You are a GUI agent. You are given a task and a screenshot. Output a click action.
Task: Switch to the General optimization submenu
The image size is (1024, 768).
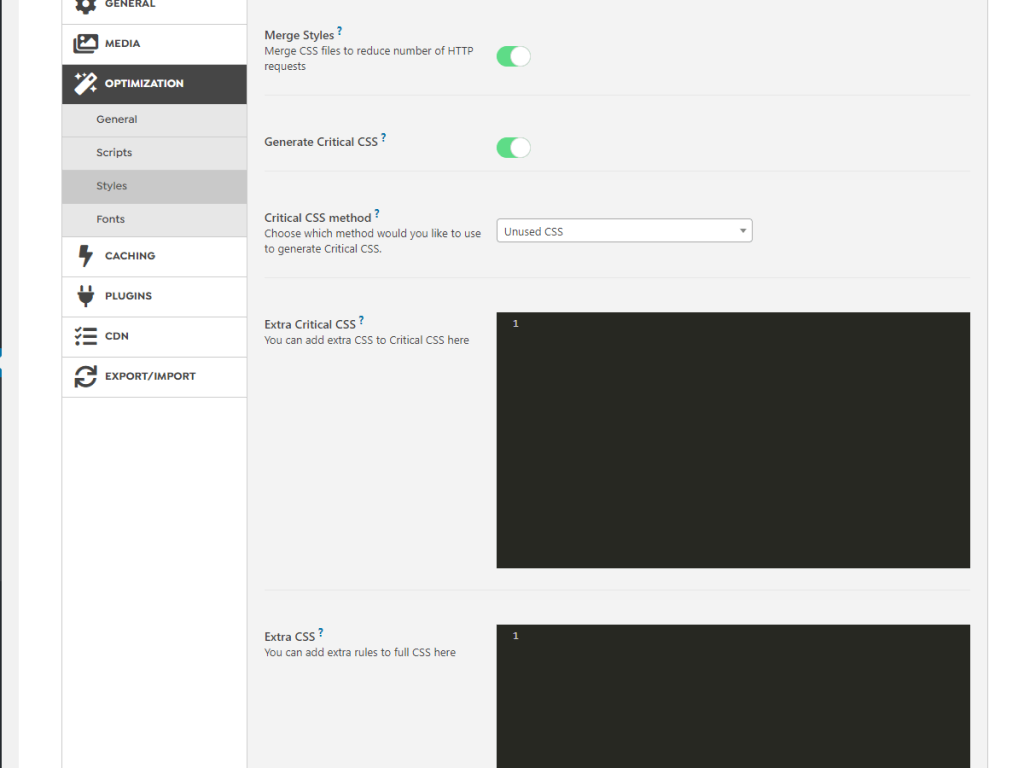pyautogui.click(x=154, y=120)
